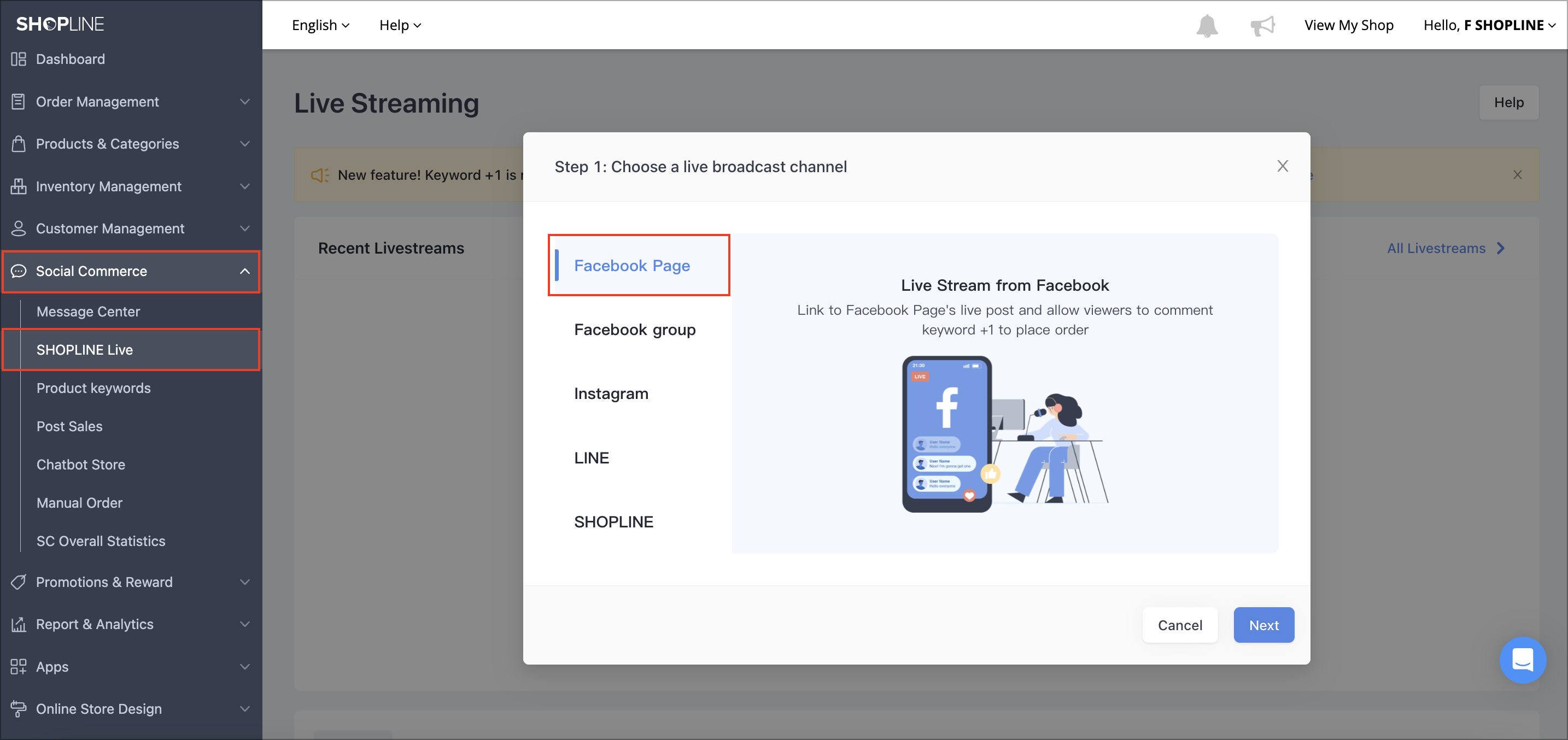Click the Promotions & Reward tag icon
This screenshot has height=740, width=1568.
(x=19, y=582)
